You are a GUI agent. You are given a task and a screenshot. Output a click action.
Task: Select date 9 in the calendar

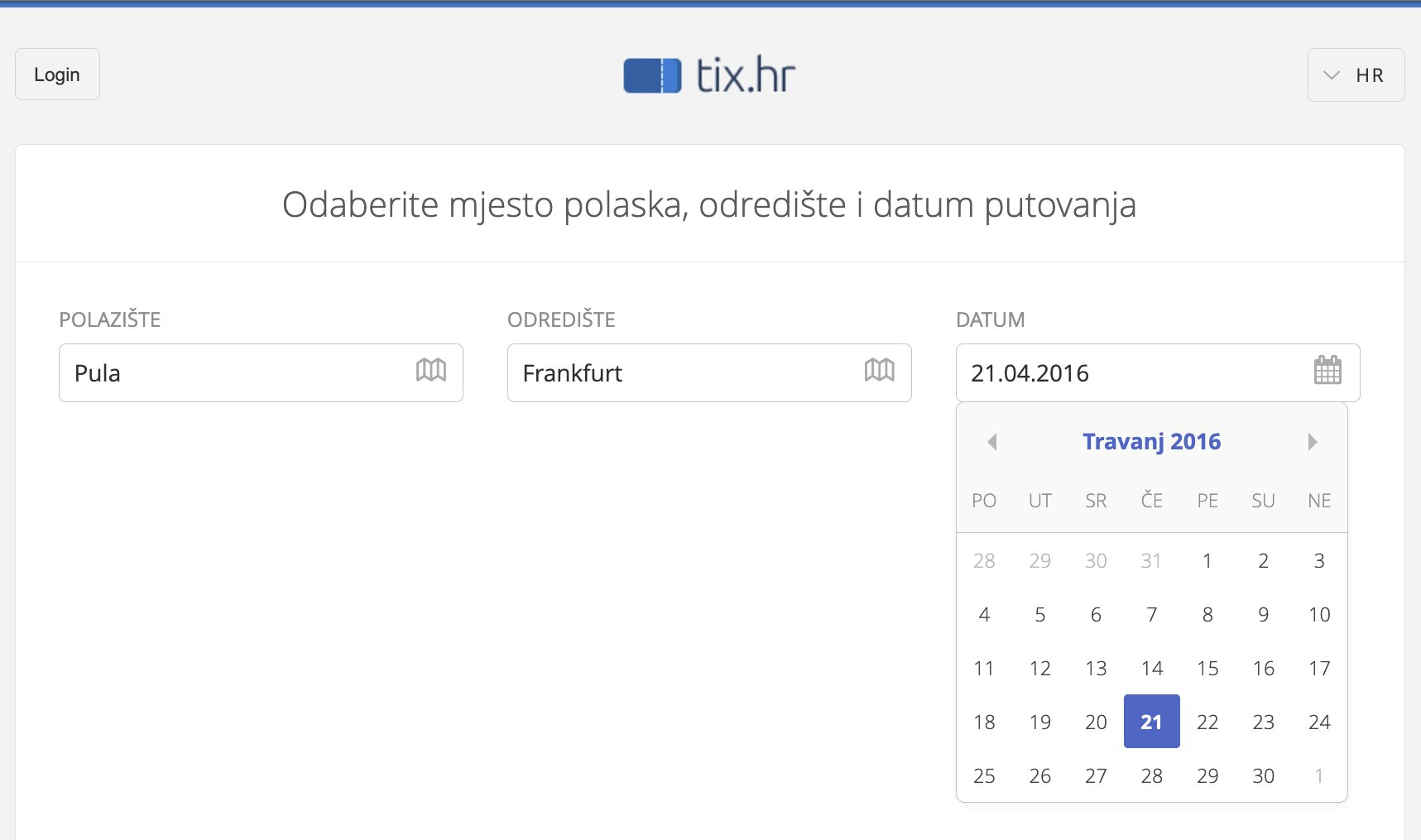1264,614
